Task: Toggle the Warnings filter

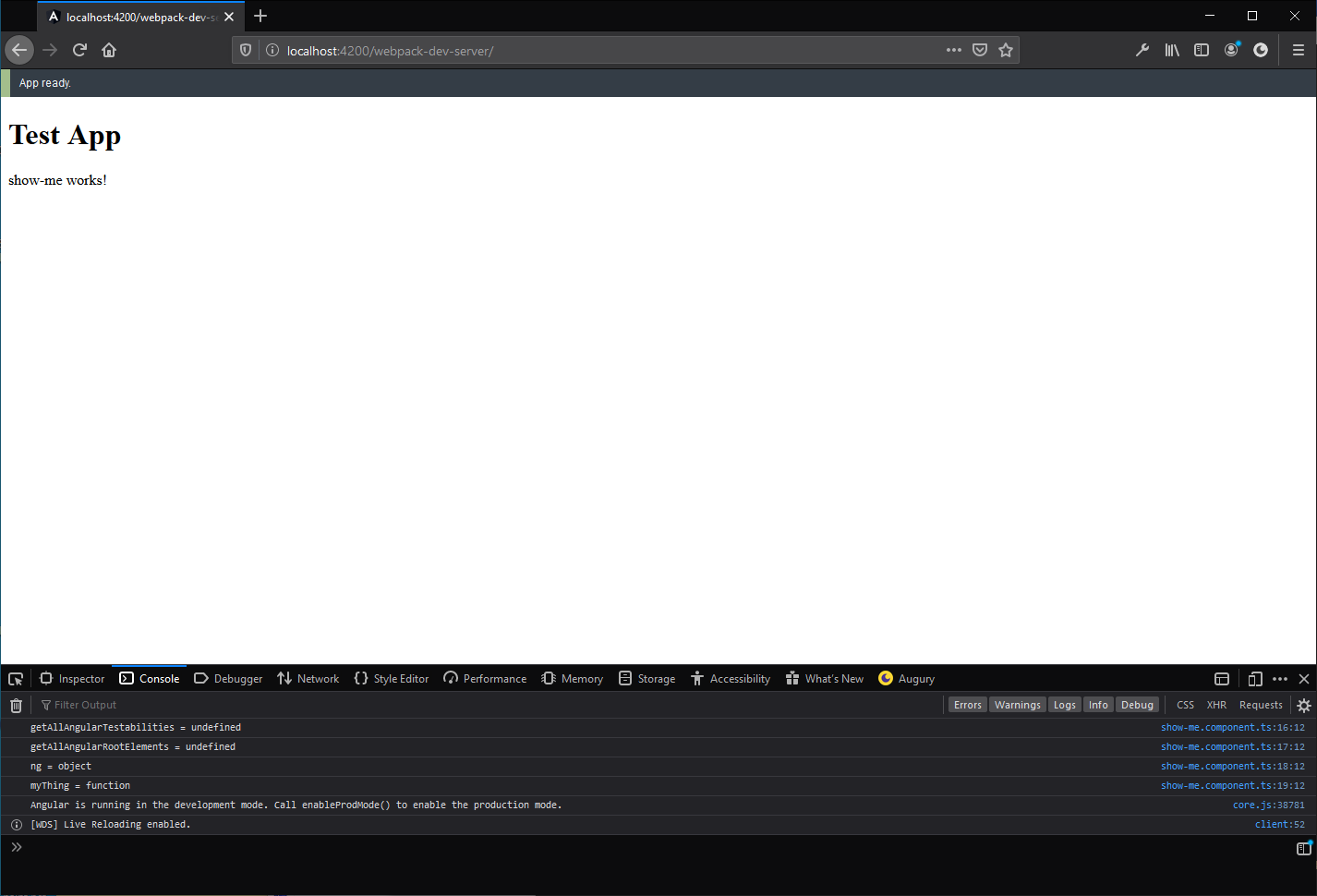Action: pos(1018,705)
